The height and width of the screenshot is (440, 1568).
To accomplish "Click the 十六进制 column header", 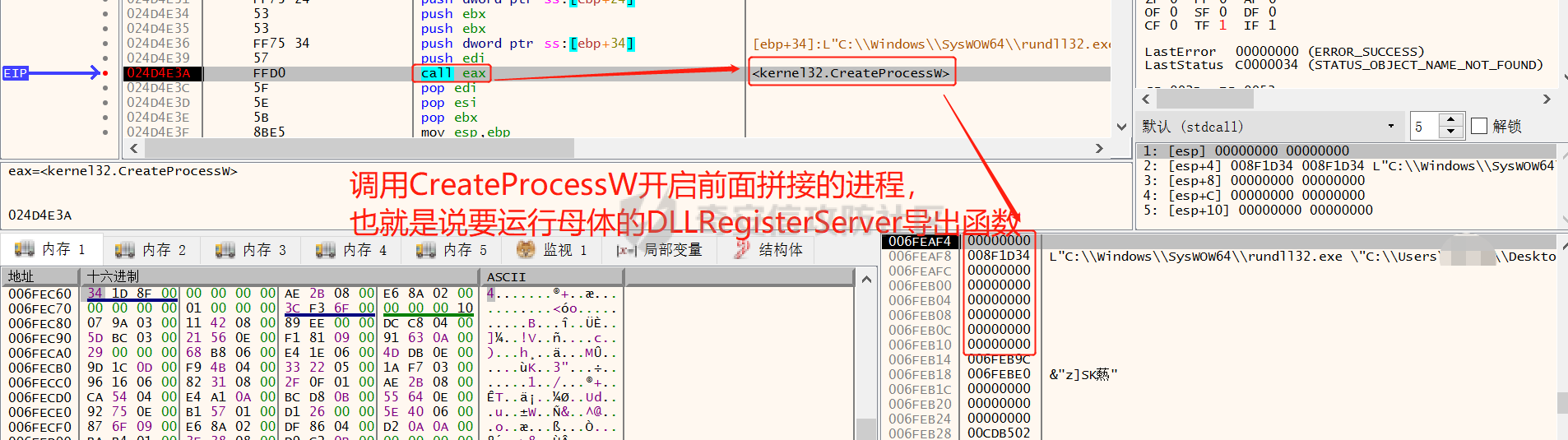I will pyautogui.click(x=113, y=276).
